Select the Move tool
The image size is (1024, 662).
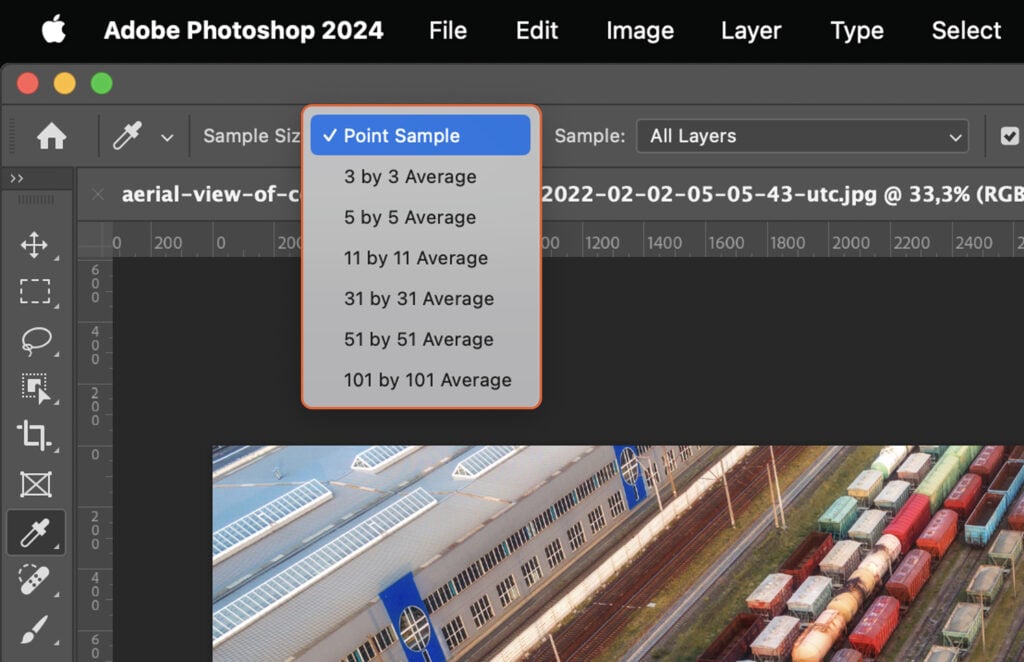36,244
